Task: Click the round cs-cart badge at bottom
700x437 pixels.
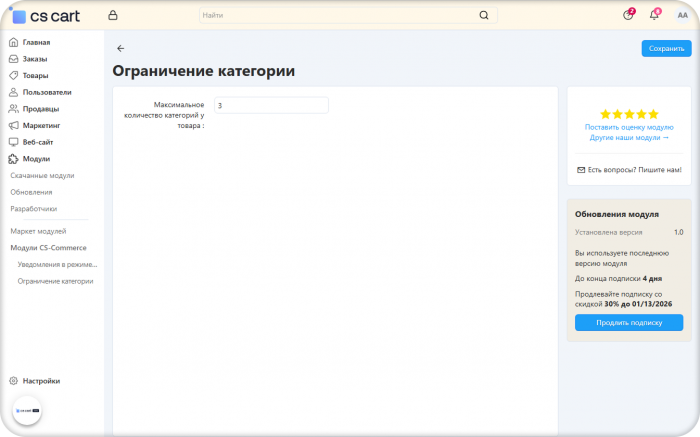Action: coord(27,411)
